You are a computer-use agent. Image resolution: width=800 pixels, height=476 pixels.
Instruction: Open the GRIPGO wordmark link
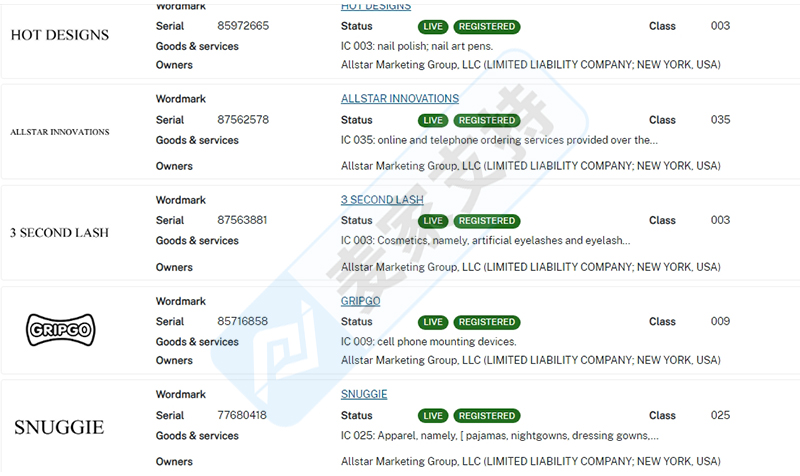pyautogui.click(x=360, y=301)
